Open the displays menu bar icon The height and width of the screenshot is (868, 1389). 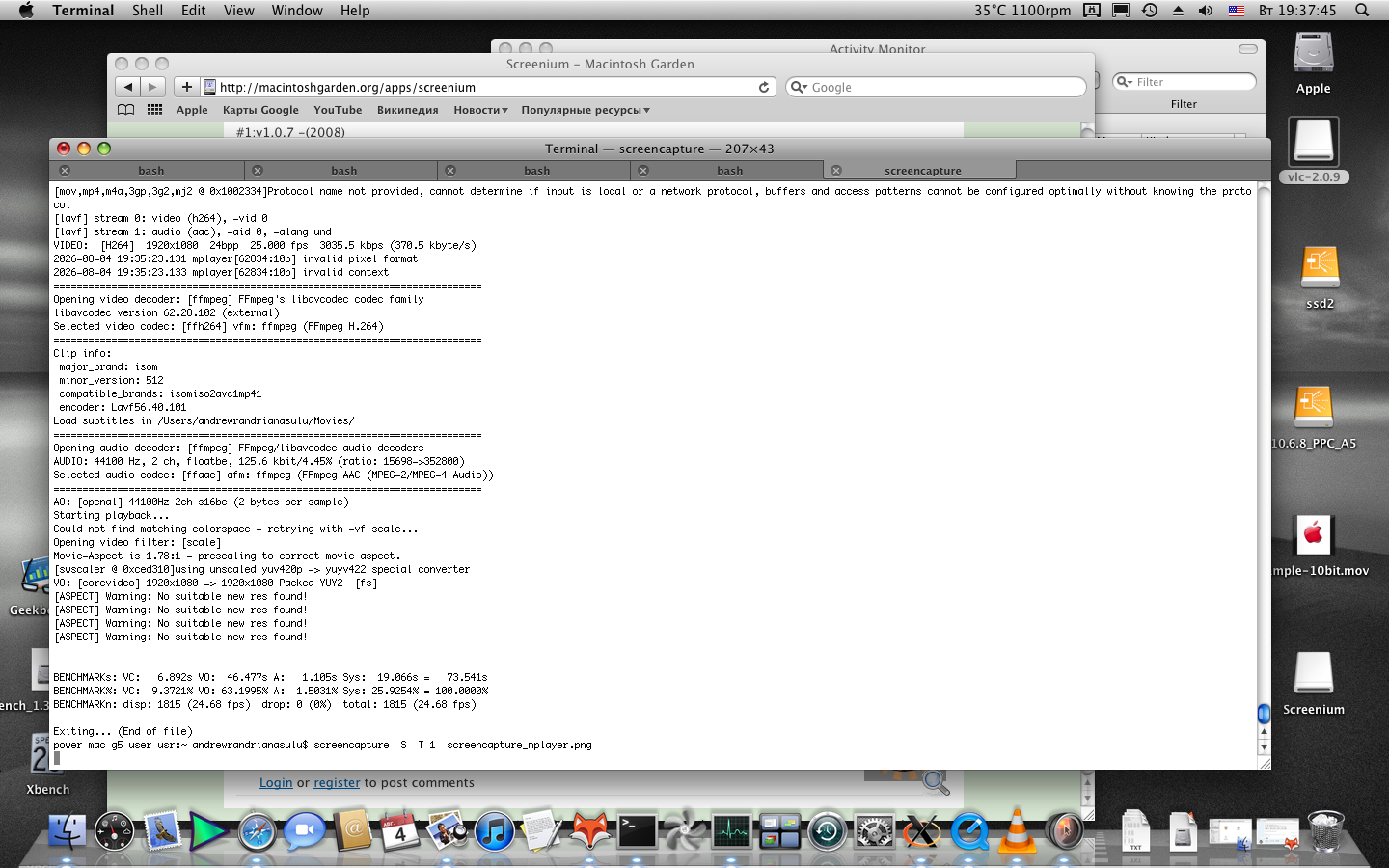click(x=1121, y=11)
